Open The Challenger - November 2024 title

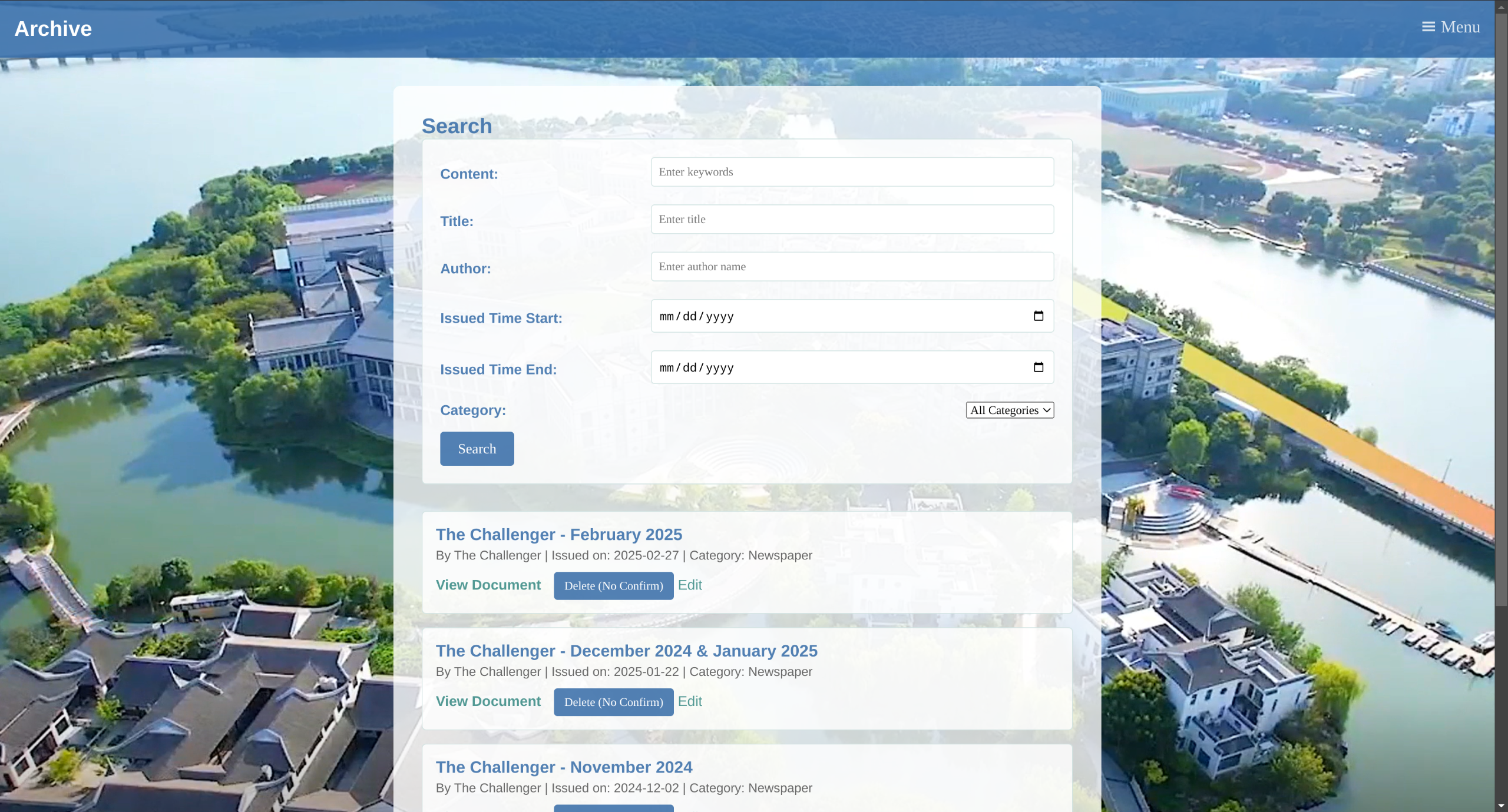pos(564,767)
